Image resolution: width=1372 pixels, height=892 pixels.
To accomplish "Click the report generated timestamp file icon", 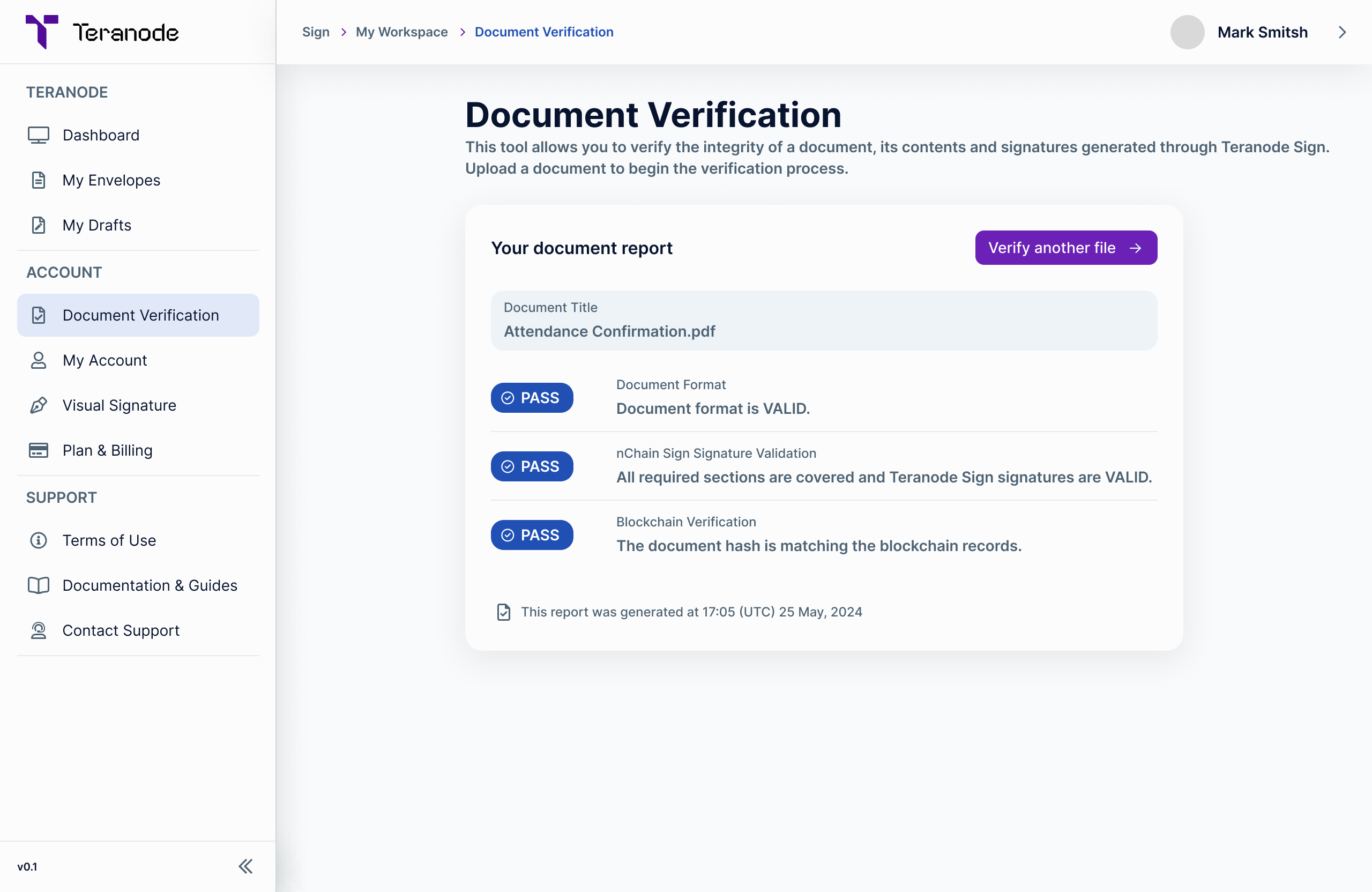I will tap(503, 612).
